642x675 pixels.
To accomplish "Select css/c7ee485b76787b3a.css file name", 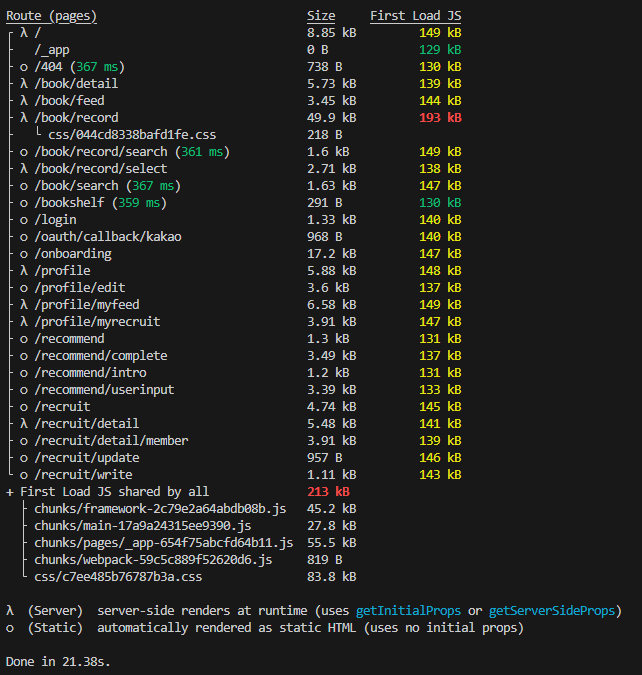I will coord(118,577).
